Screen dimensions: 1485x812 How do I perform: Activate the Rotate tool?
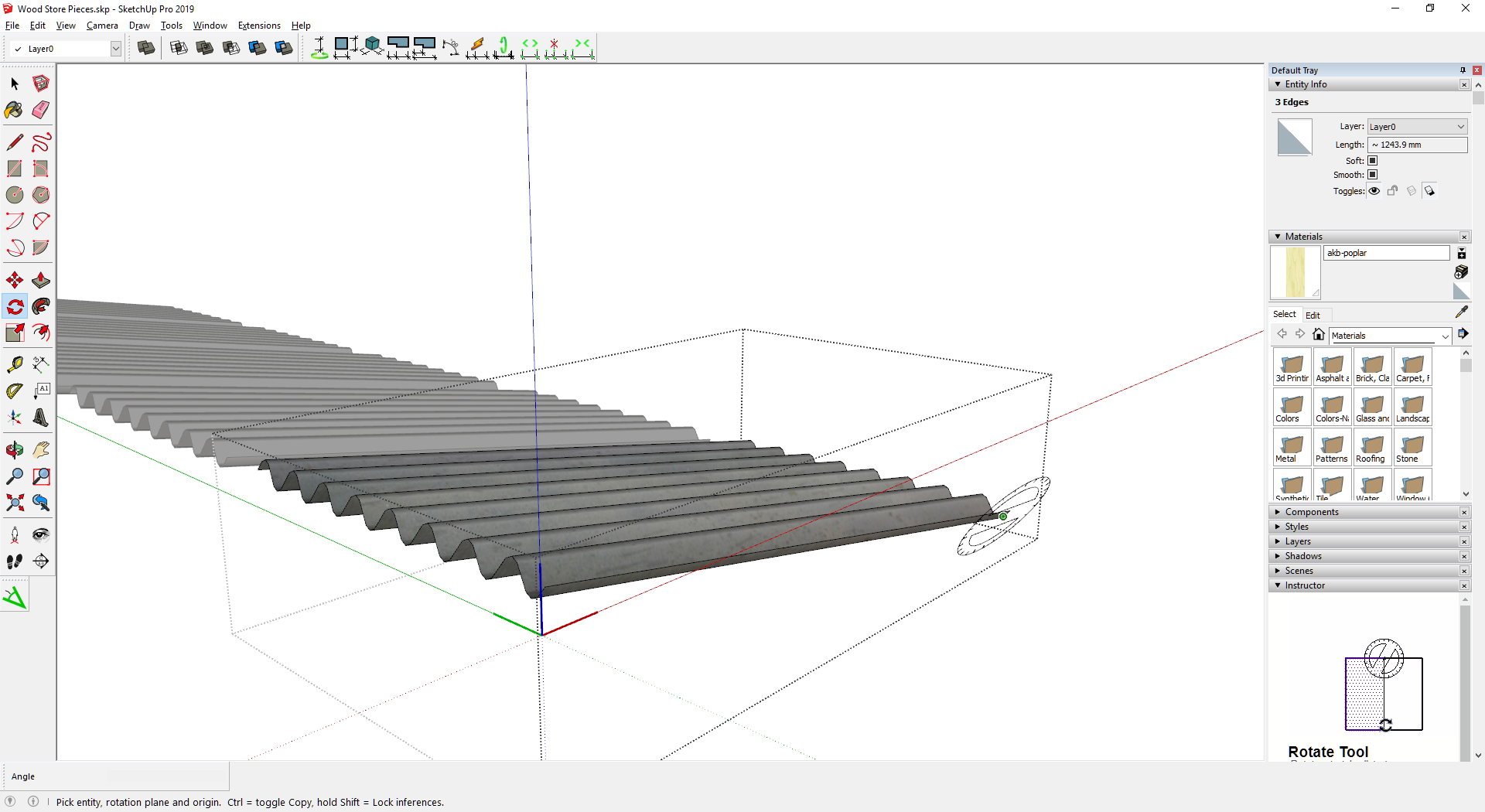[15, 306]
